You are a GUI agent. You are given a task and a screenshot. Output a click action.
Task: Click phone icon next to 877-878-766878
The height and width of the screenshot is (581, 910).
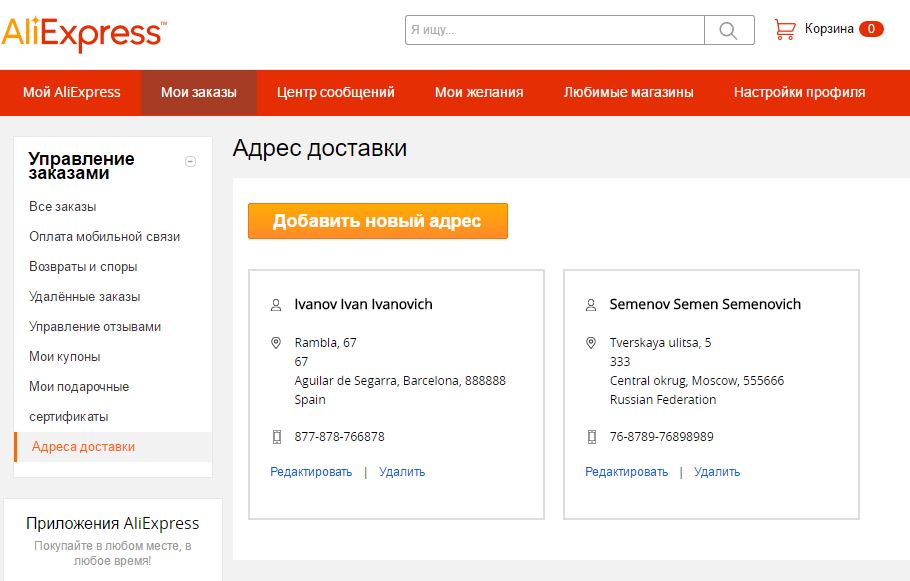(277, 437)
